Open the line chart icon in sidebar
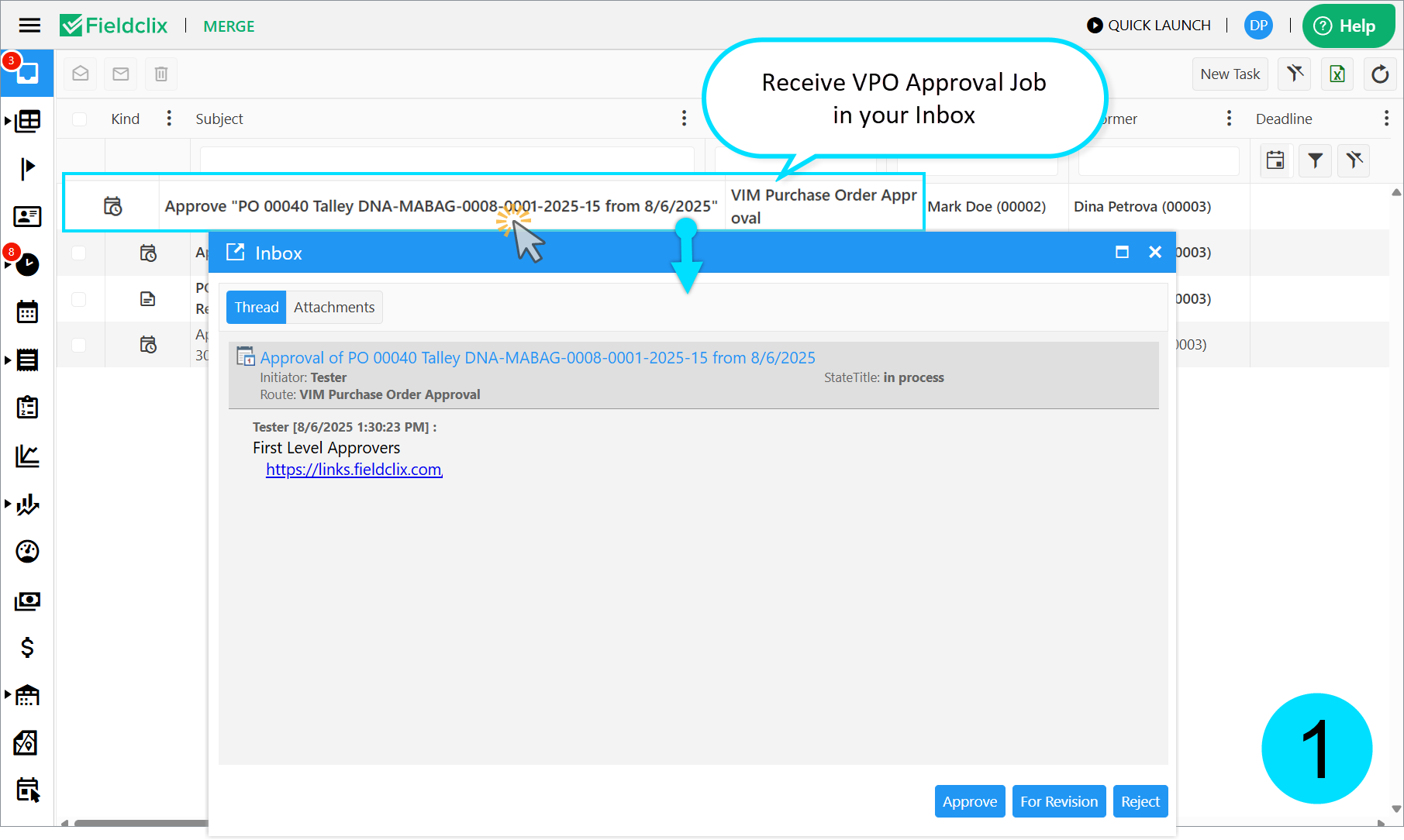Screen dimensions: 1404x840 [27, 456]
